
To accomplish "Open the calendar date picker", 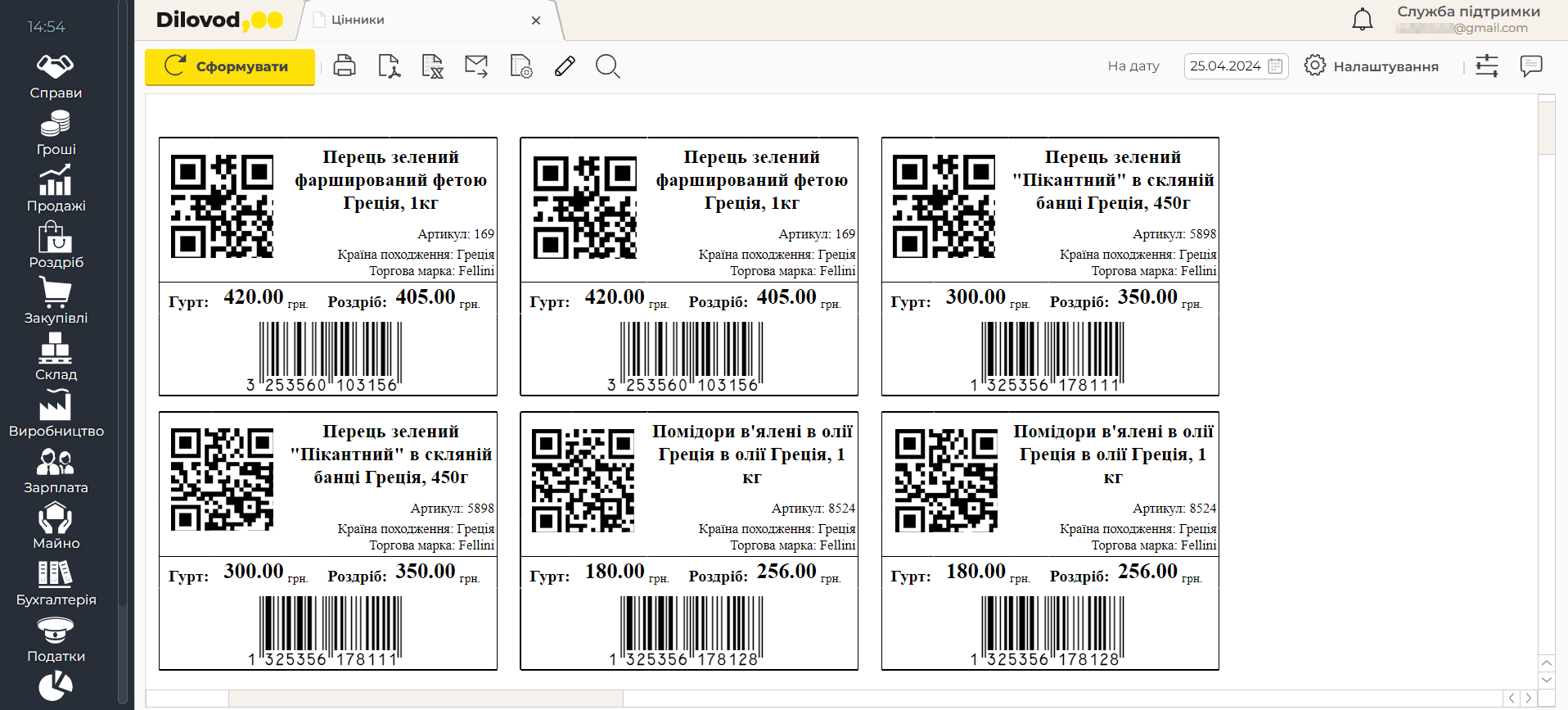I will tap(1275, 66).
